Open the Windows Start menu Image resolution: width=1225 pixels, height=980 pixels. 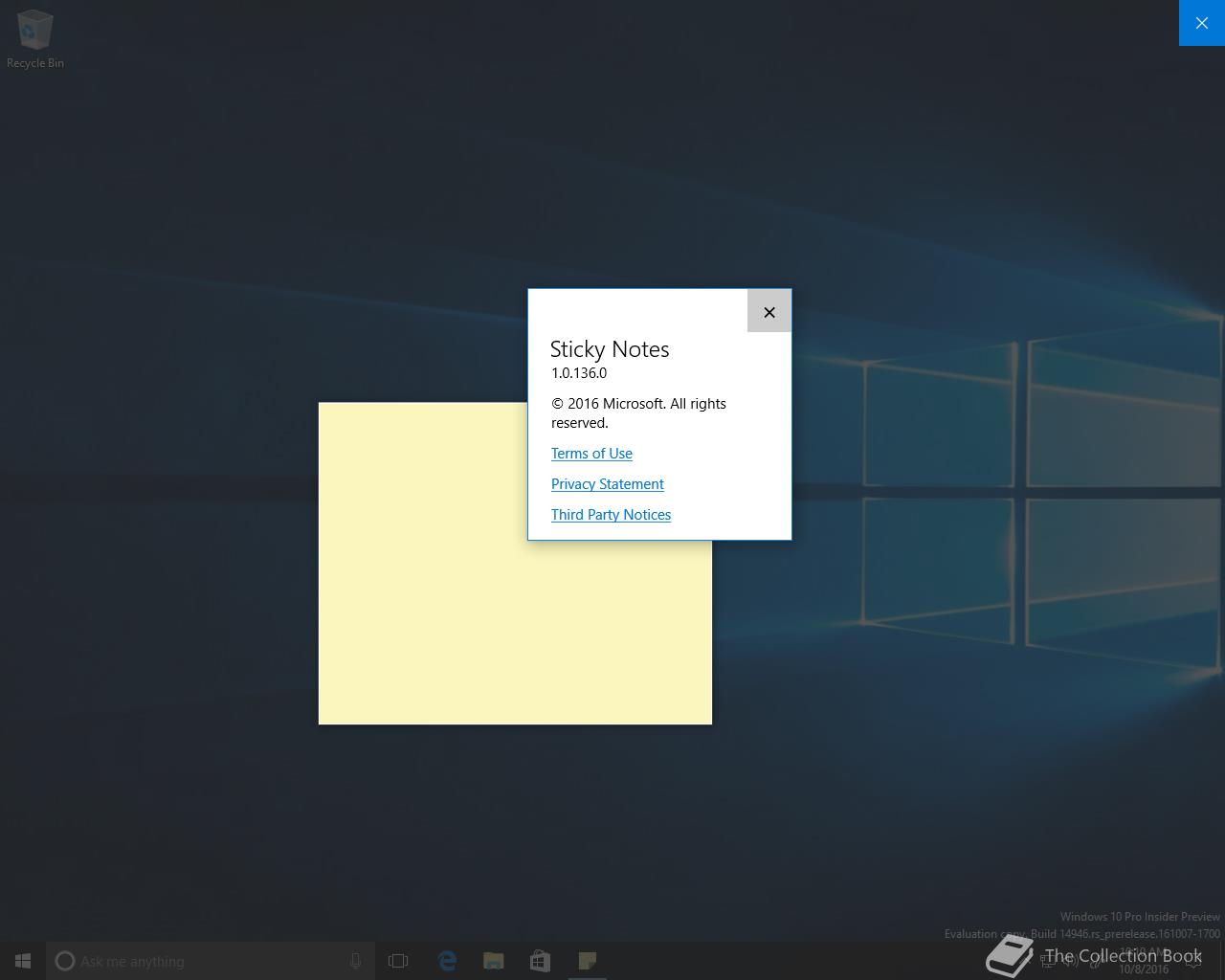[x=23, y=961]
